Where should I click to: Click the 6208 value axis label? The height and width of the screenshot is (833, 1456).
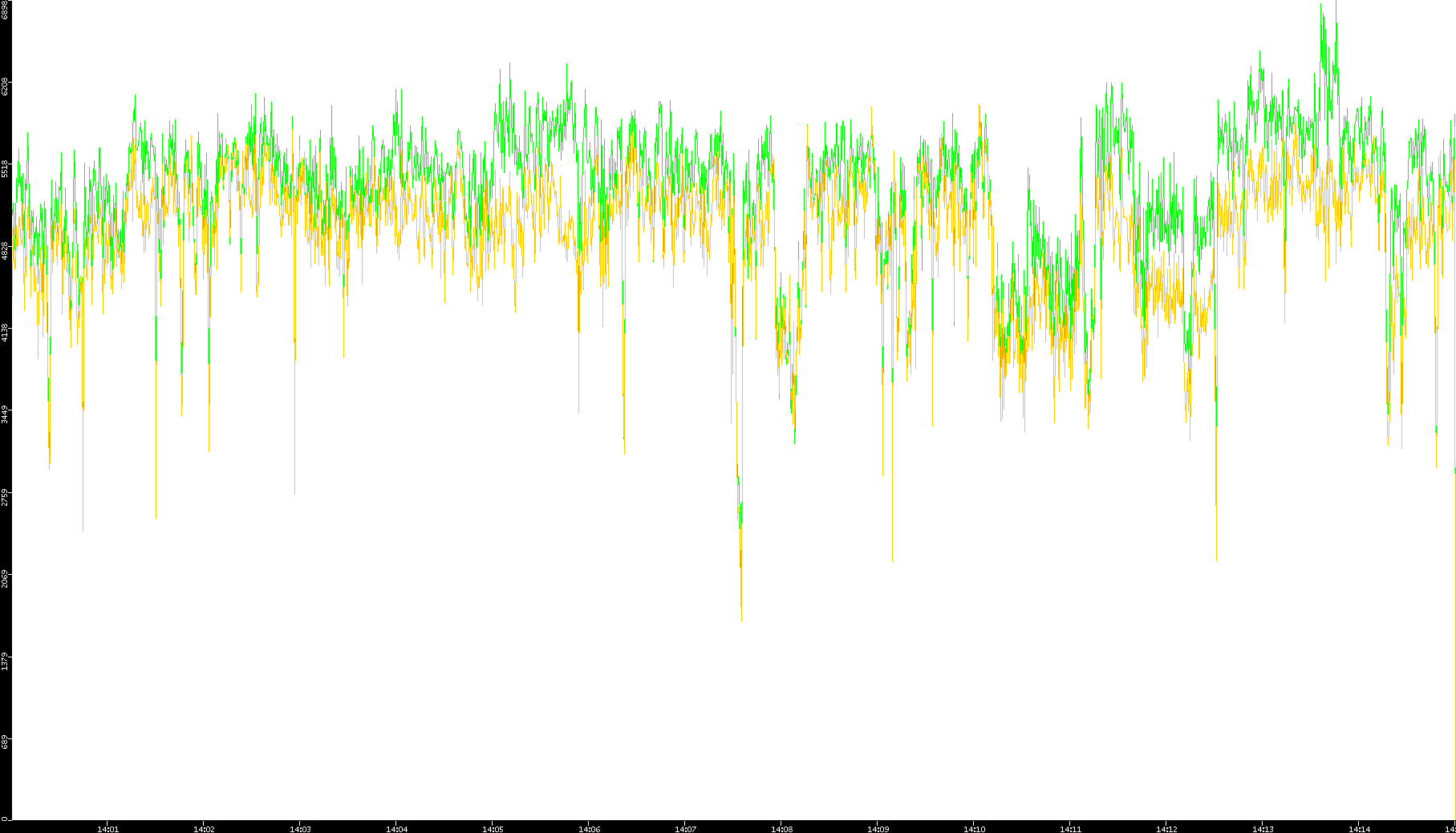(5, 86)
